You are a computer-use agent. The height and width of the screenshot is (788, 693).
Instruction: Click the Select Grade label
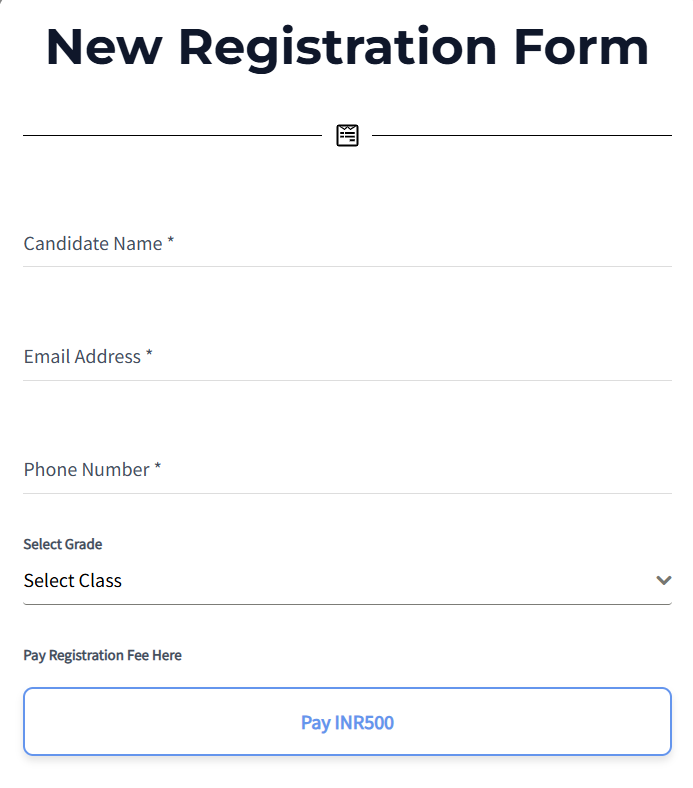(63, 545)
